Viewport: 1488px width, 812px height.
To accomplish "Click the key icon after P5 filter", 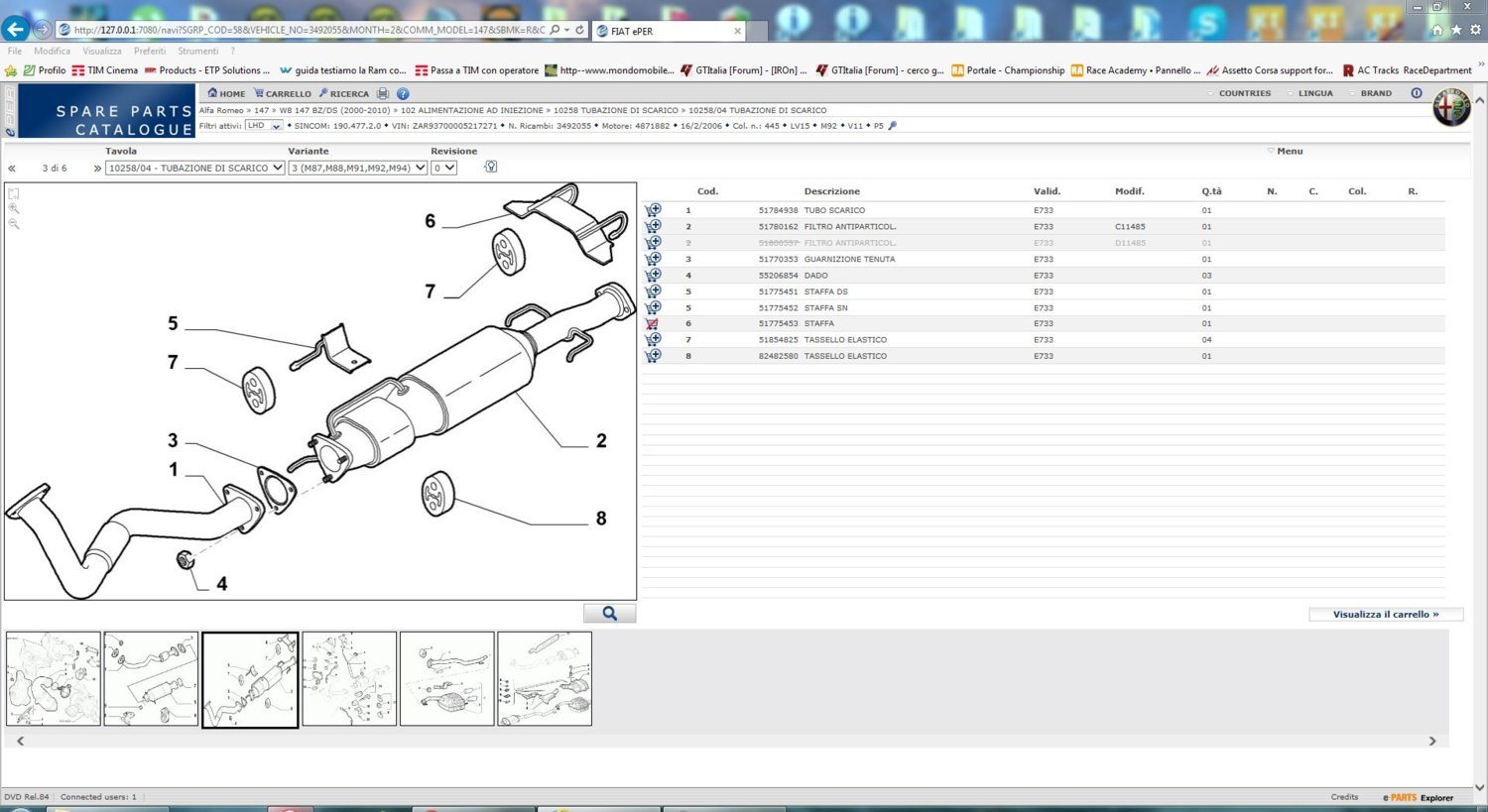I will (x=892, y=126).
